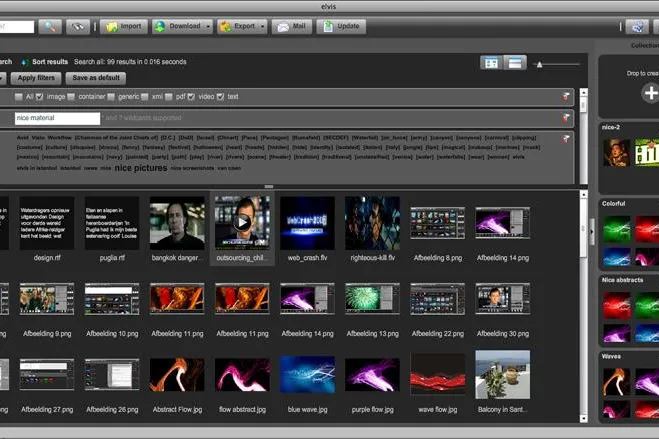Image resolution: width=659 pixels, height=439 pixels.
Task: Click the 'purple flow.jpg' file name
Action: (372, 410)
